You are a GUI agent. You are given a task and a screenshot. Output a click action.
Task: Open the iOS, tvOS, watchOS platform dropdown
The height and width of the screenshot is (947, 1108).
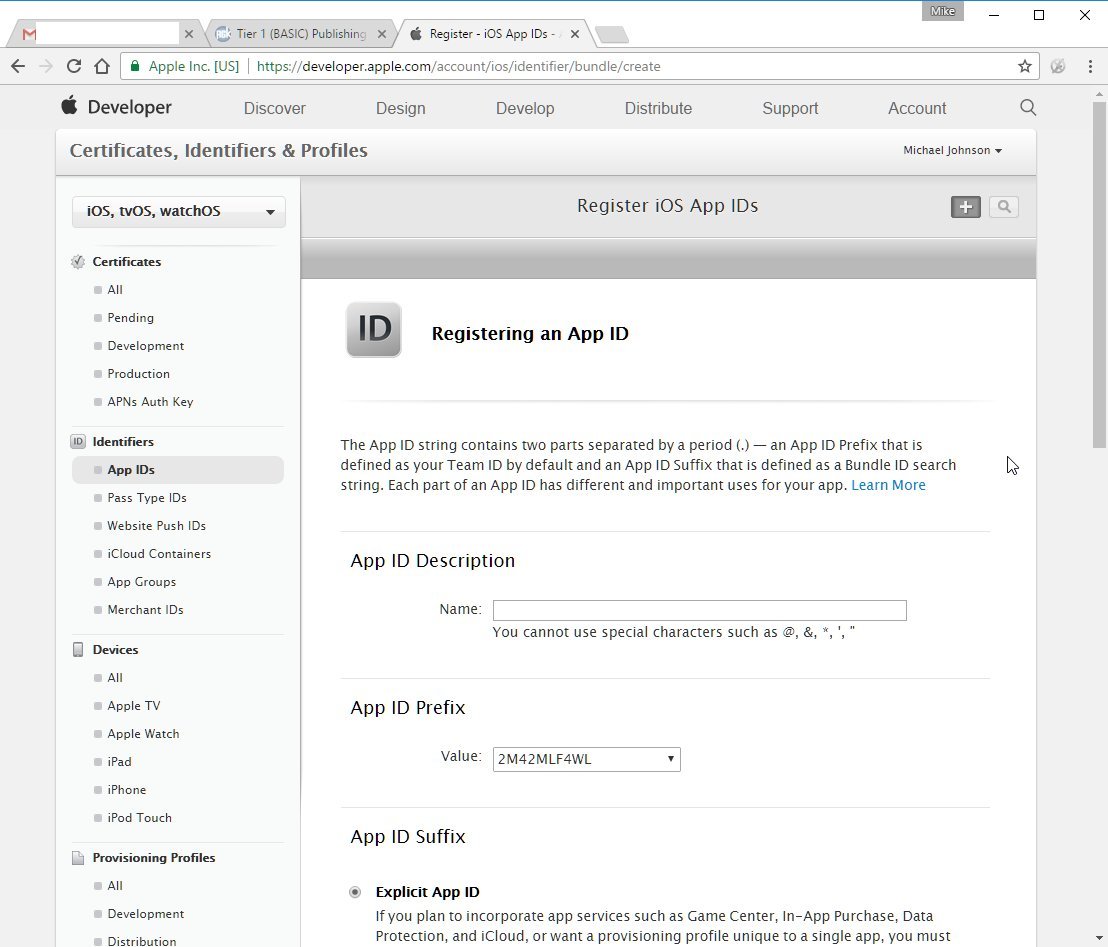point(179,211)
